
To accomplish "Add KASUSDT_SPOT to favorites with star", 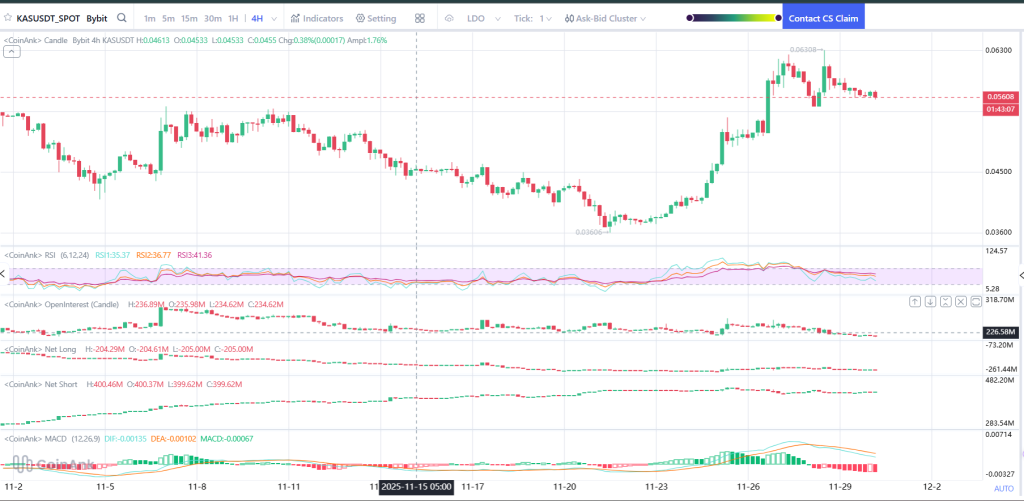I will (8, 18).
